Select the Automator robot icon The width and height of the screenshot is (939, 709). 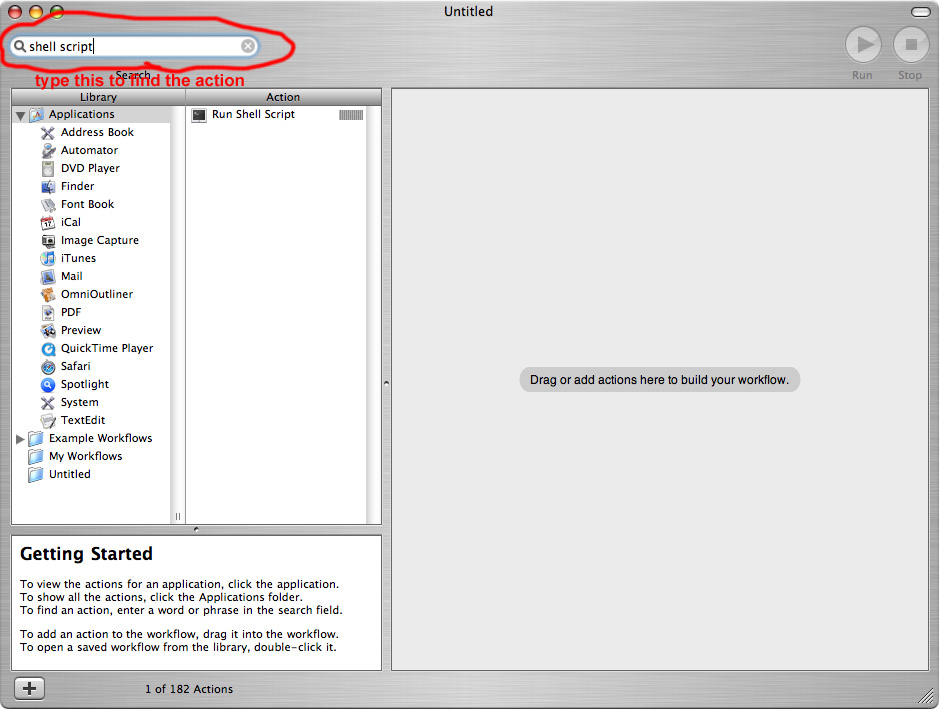pos(48,150)
